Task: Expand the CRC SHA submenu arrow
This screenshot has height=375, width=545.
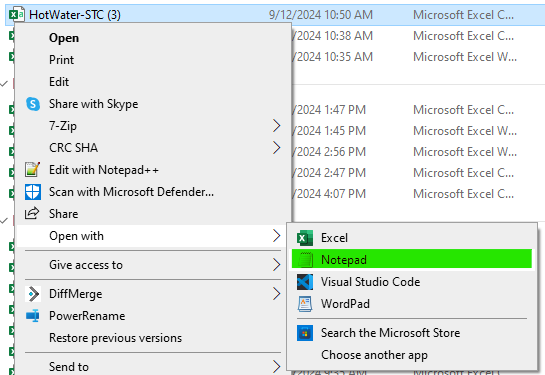Action: [x=277, y=148]
